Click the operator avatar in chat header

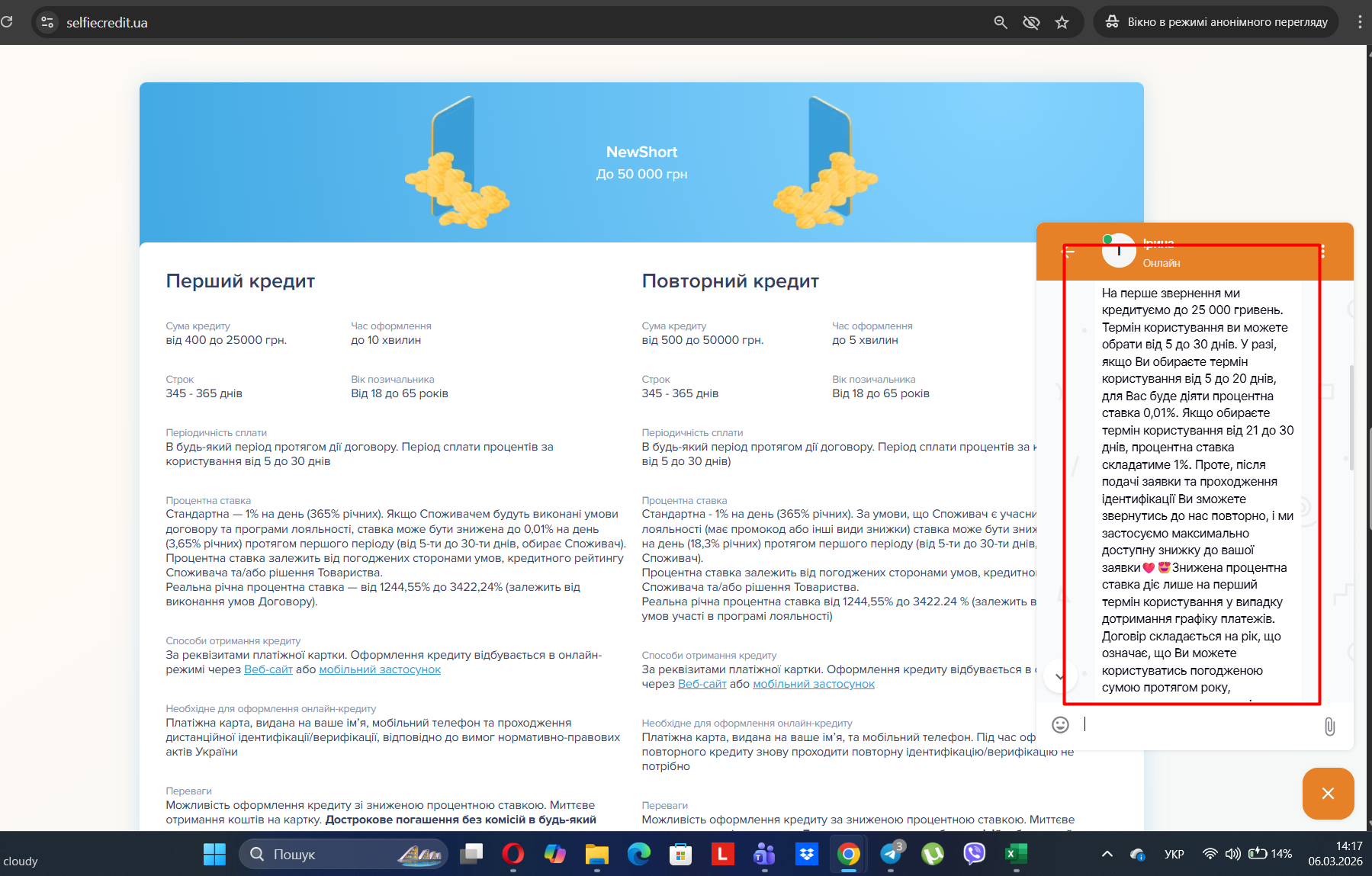pyautogui.click(x=1119, y=251)
